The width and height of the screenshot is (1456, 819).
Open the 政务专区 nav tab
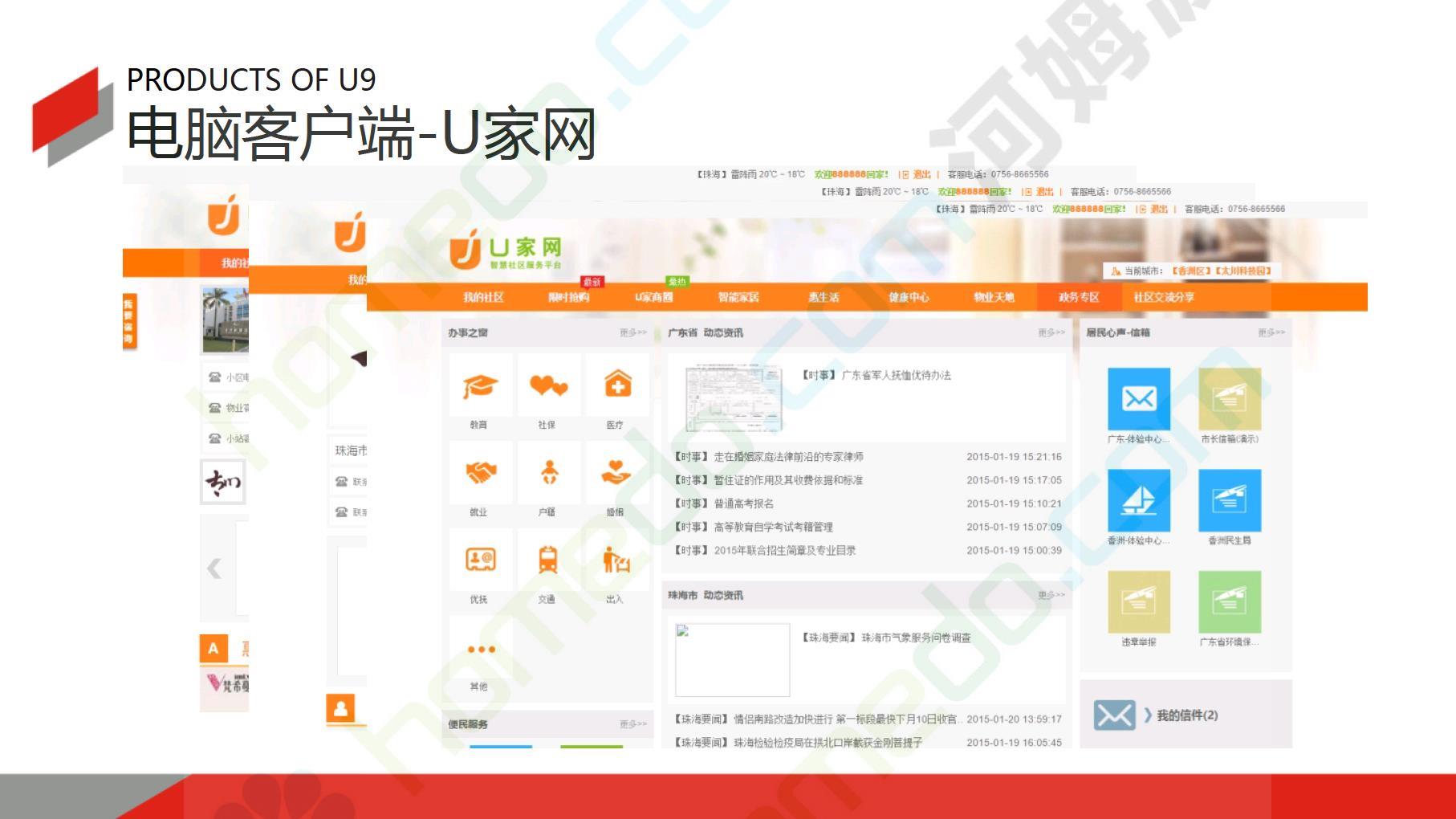[x=1079, y=297]
